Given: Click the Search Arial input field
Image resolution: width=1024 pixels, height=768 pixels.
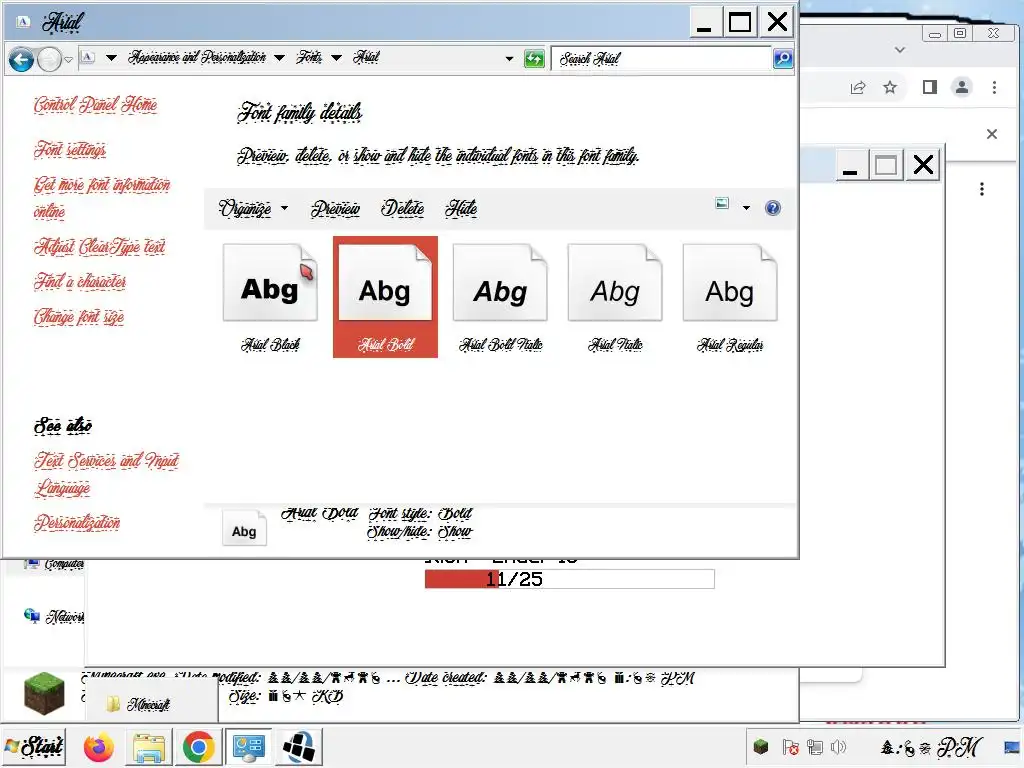Looking at the screenshot, I should pyautogui.click(x=661, y=59).
